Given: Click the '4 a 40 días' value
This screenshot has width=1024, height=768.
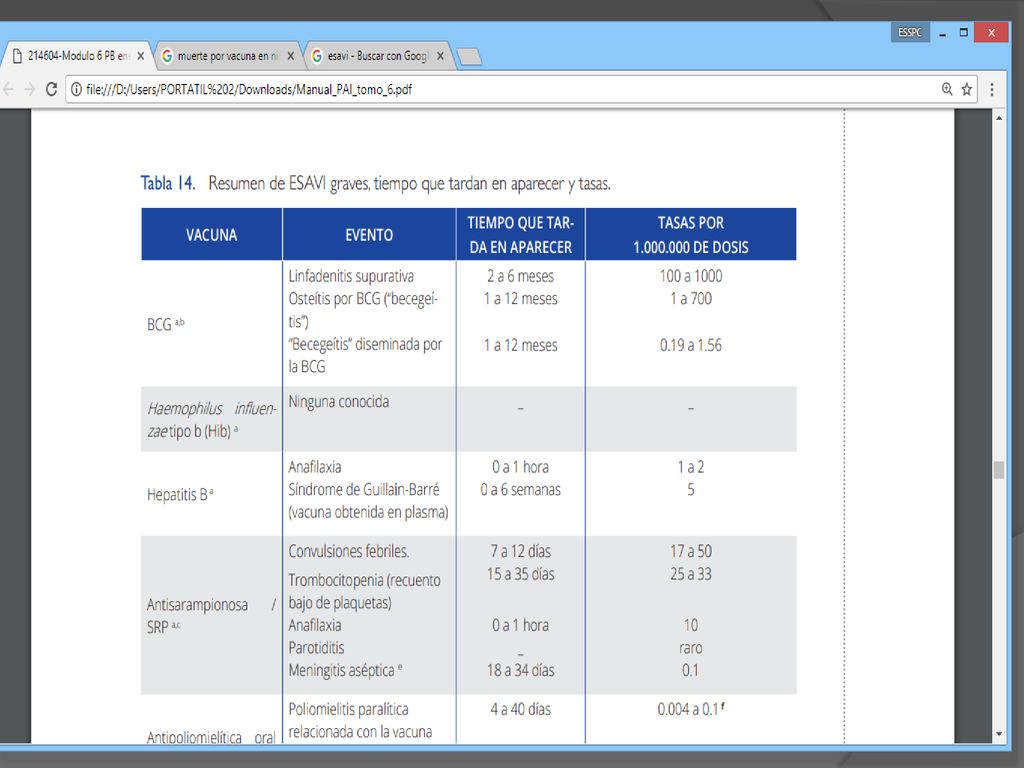Looking at the screenshot, I should pyautogui.click(x=520, y=710).
